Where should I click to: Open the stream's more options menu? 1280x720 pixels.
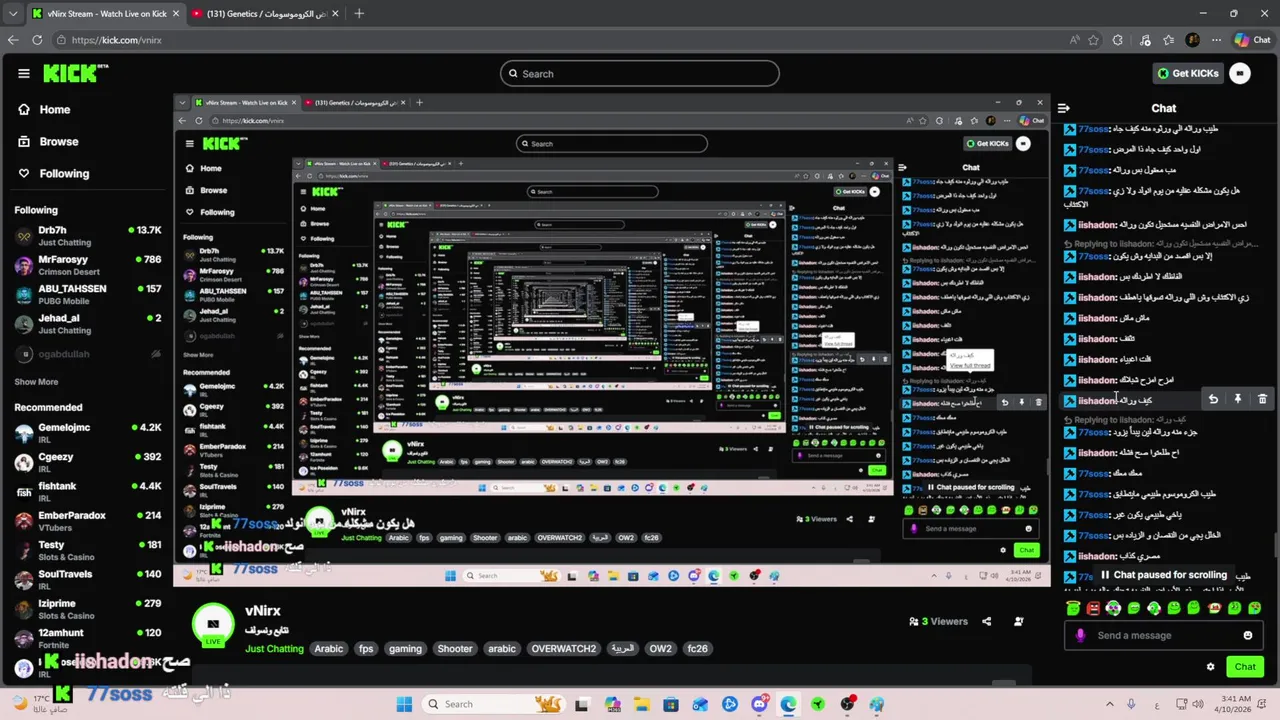tap(1018, 621)
